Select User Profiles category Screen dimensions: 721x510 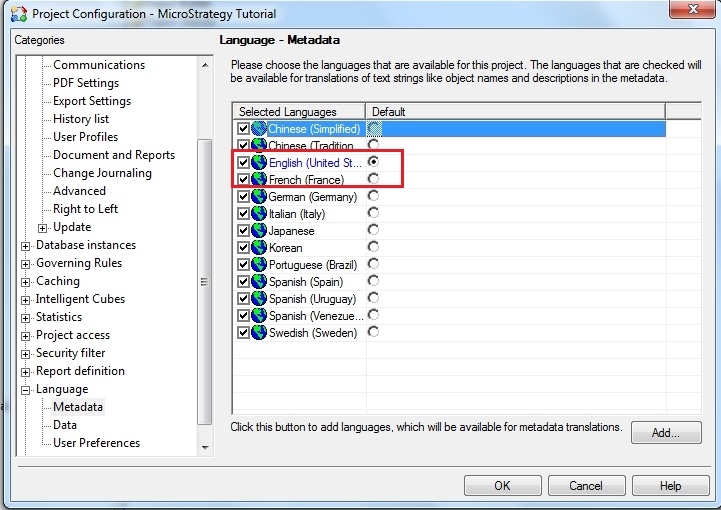86,137
